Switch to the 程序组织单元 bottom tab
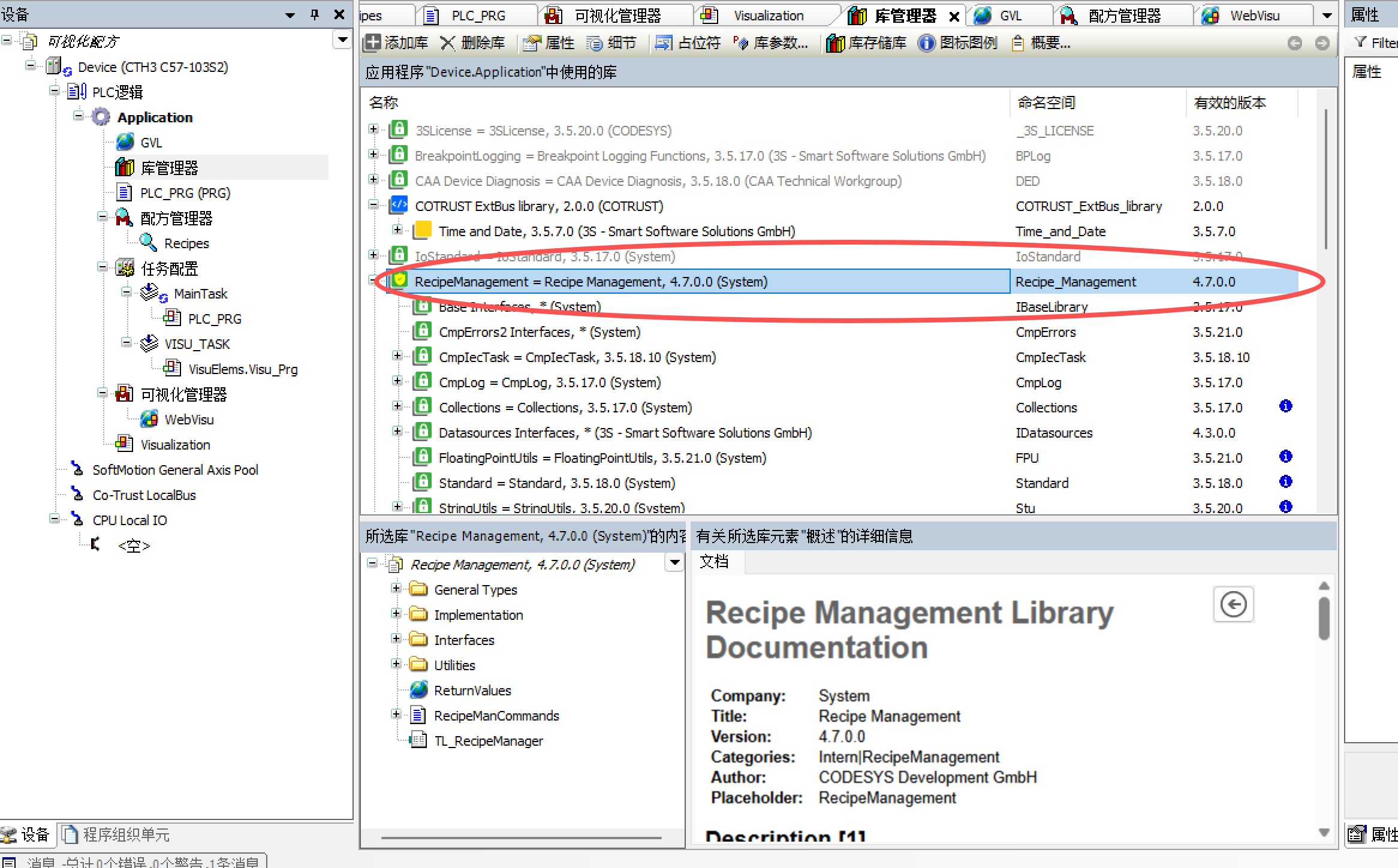The image size is (1398, 868). (x=116, y=834)
